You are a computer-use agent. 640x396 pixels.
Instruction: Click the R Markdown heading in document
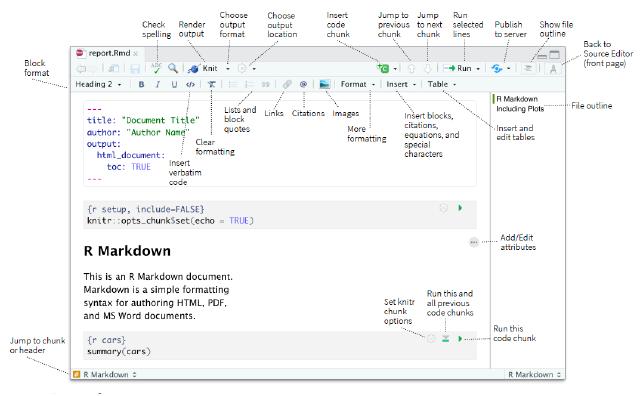(x=127, y=251)
